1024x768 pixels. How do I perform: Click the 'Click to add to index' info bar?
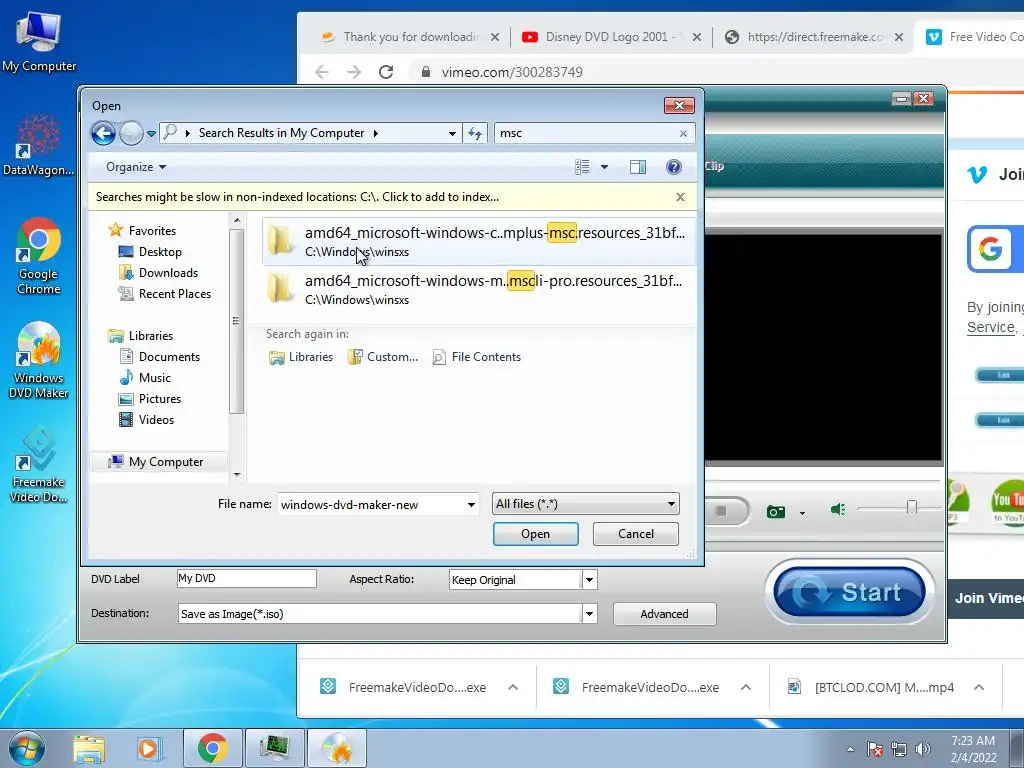(392, 197)
